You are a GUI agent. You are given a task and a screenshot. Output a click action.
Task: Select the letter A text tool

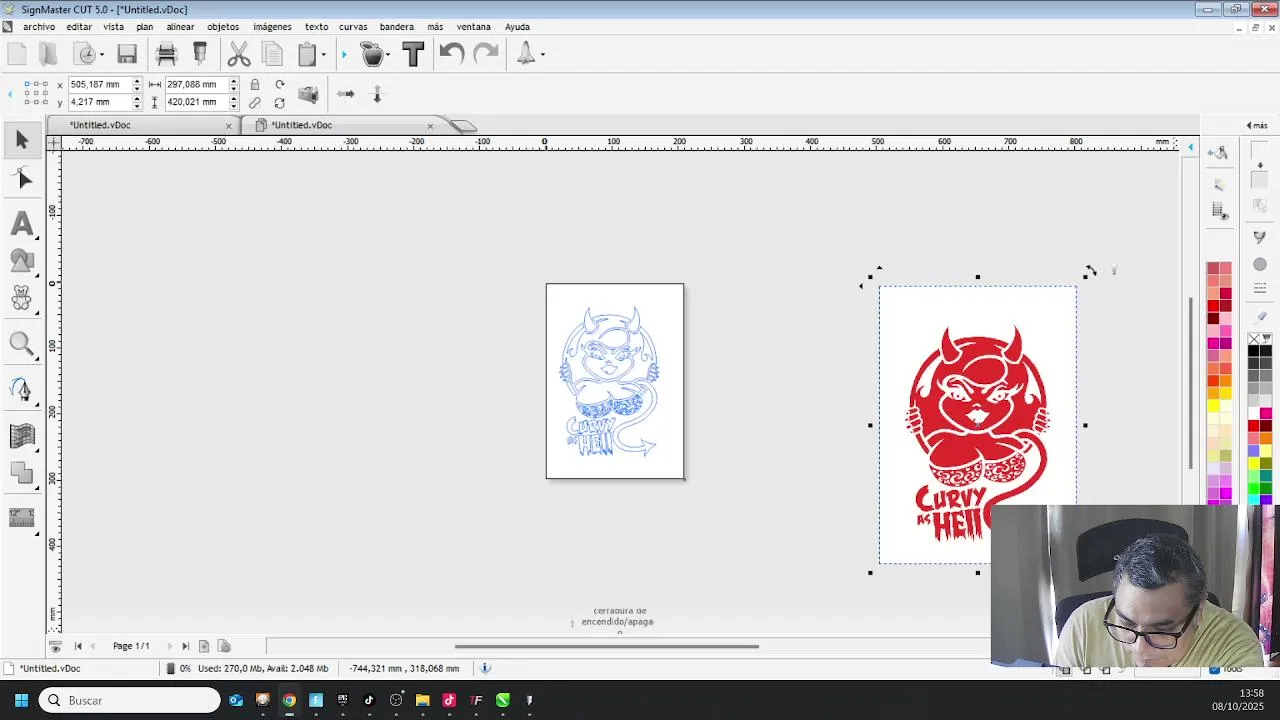[22, 224]
